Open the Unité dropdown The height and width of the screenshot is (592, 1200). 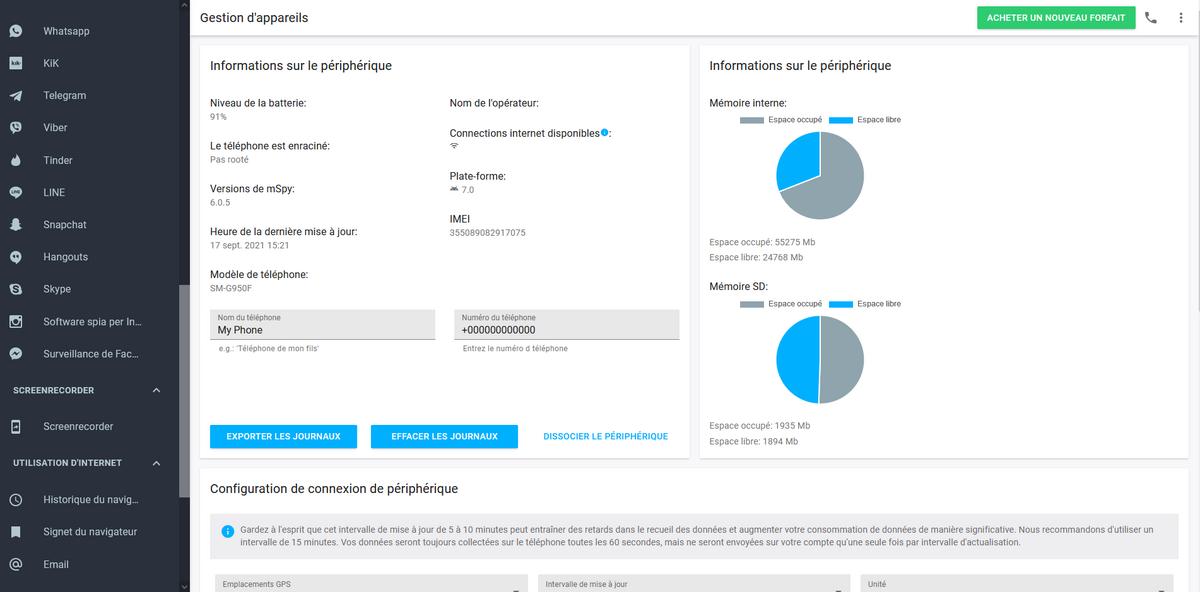1017,583
